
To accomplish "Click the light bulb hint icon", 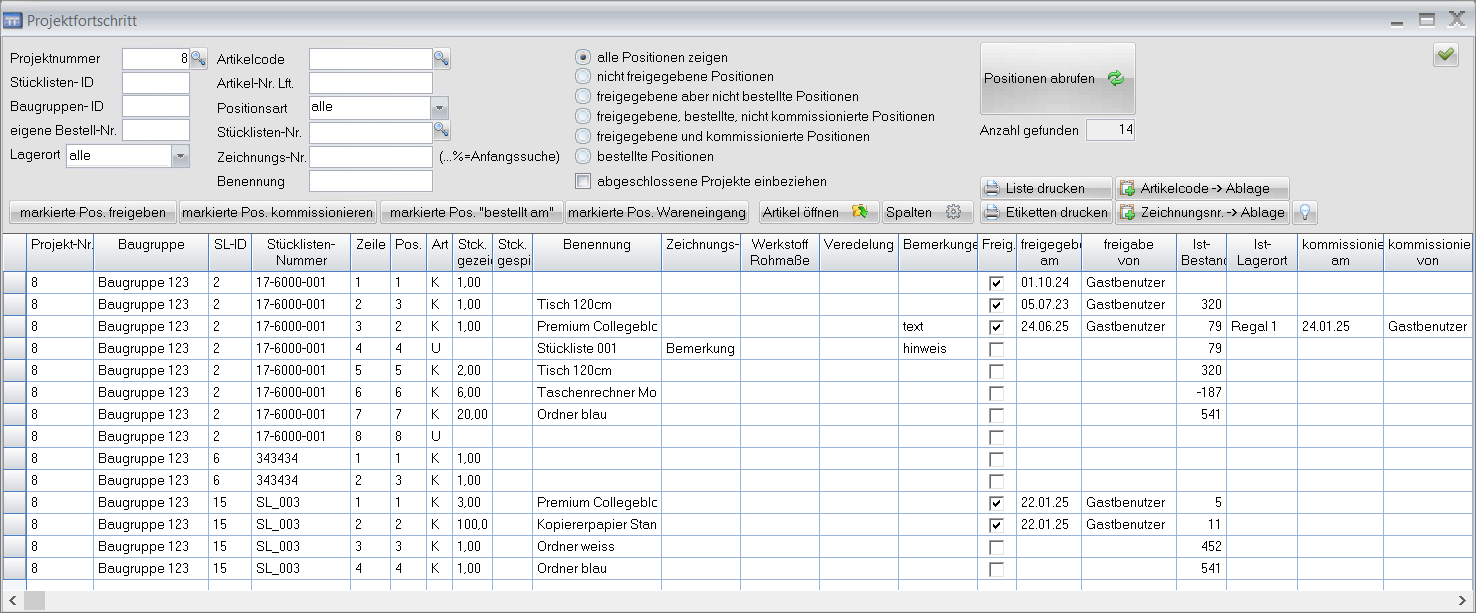I will pos(1304,212).
